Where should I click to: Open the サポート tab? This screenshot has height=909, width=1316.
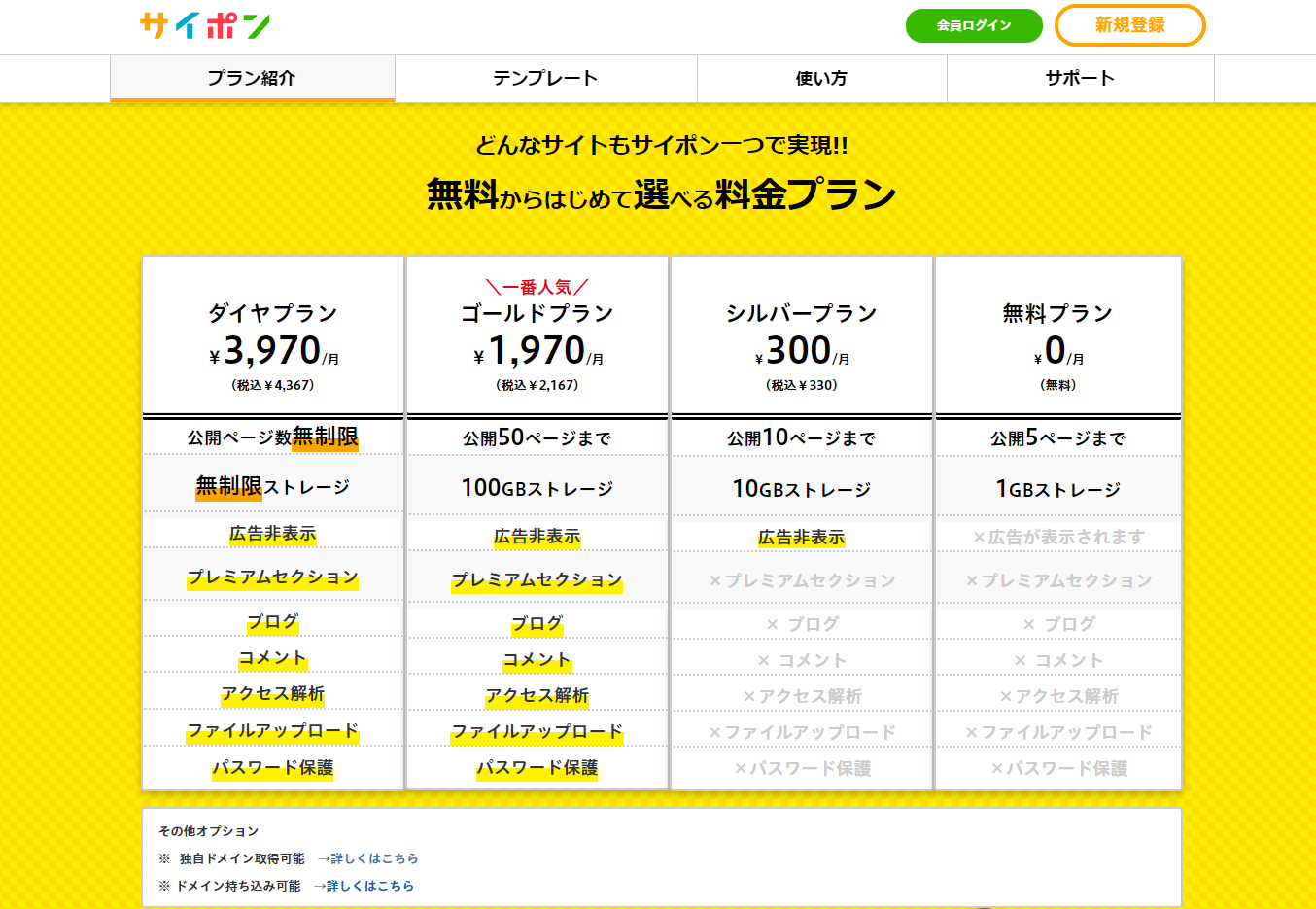click(x=1080, y=78)
